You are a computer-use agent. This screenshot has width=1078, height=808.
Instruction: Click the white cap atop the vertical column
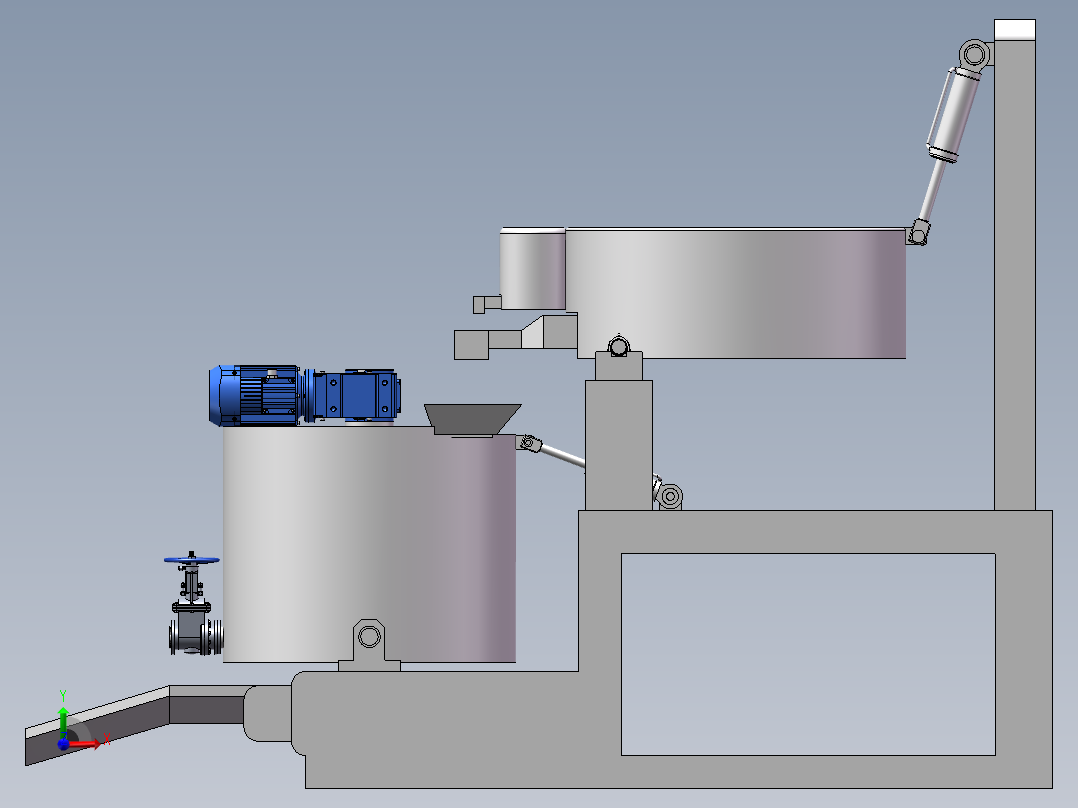pyautogui.click(x=1015, y=30)
